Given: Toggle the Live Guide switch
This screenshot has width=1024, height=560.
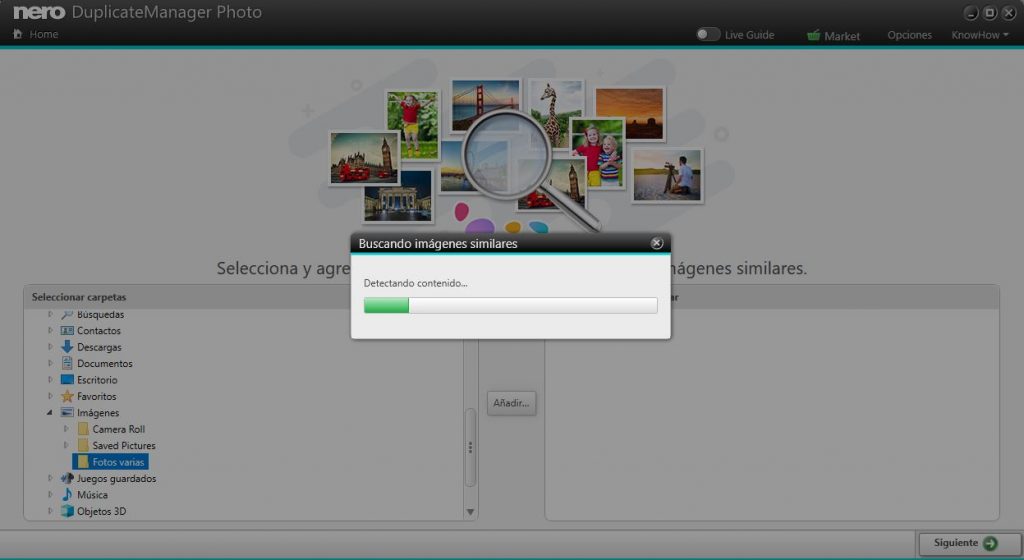Looking at the screenshot, I should [707, 34].
